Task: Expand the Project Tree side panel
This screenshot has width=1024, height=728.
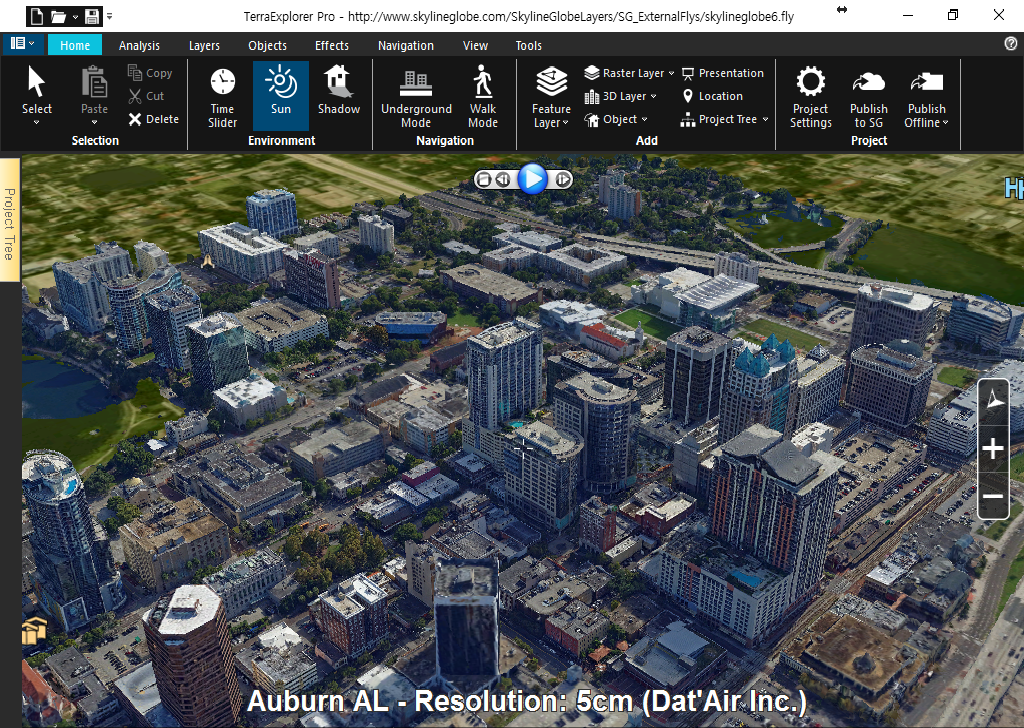Action: [9, 220]
